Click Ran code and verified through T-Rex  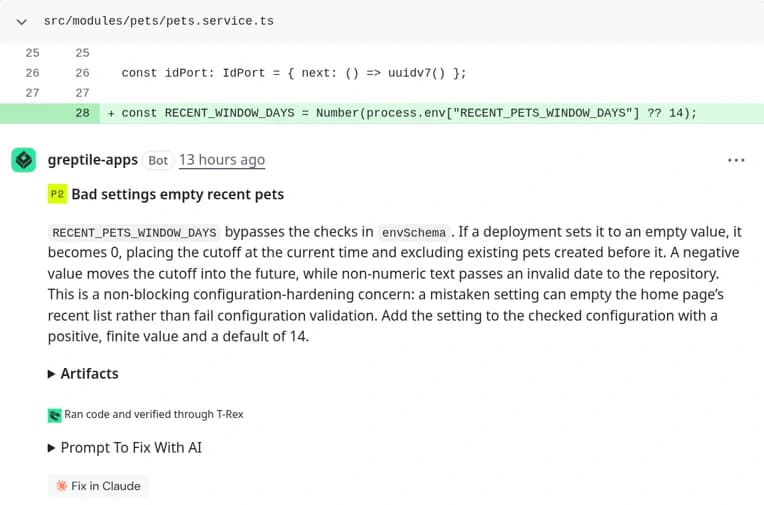(153, 414)
